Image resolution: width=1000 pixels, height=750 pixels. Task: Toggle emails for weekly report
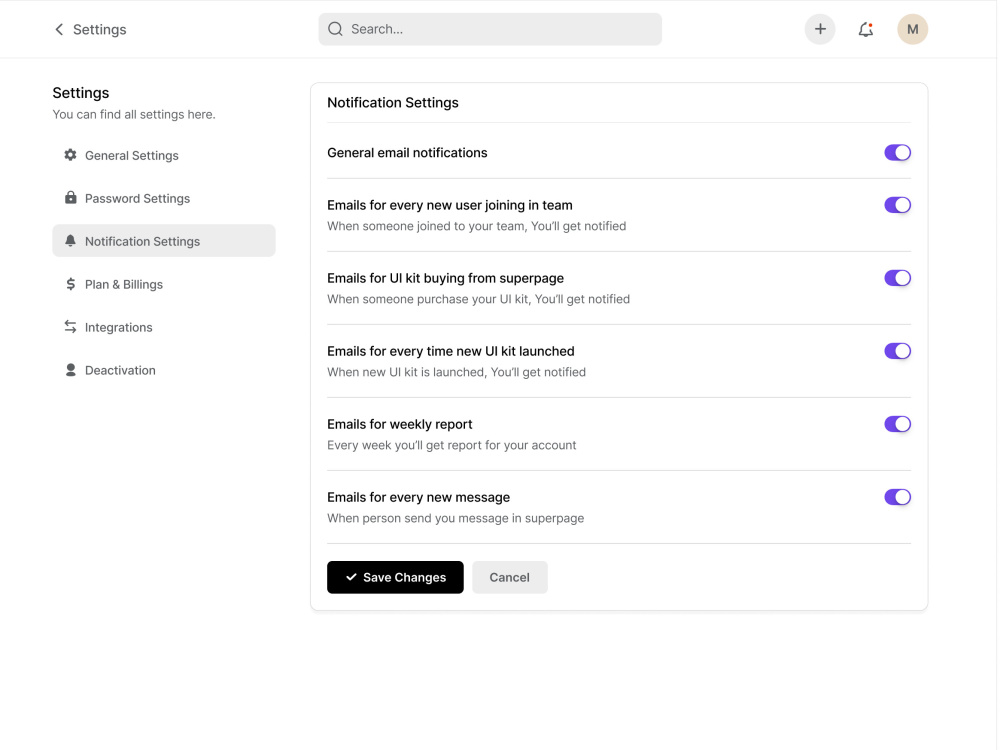click(x=897, y=424)
